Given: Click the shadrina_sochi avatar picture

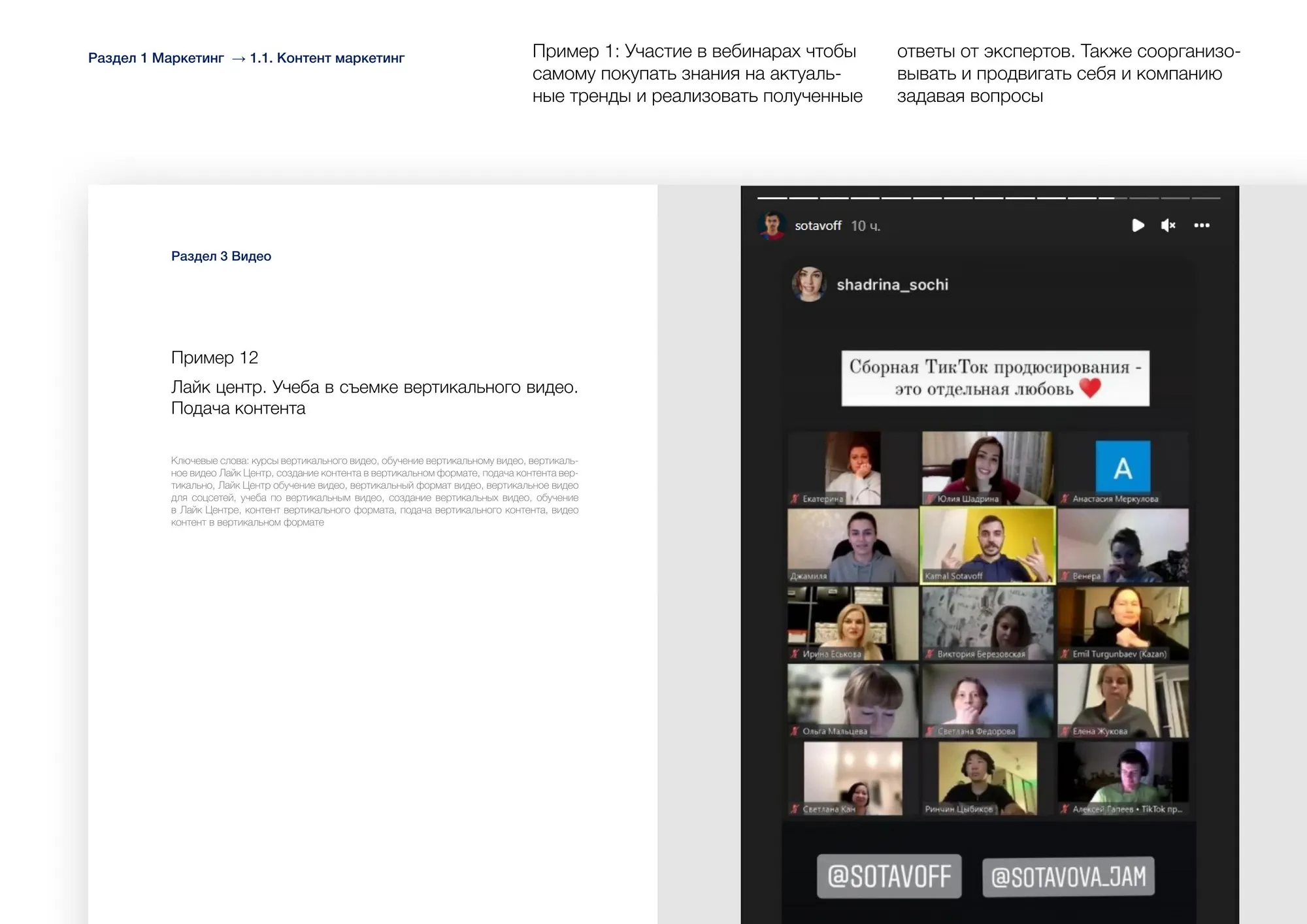Looking at the screenshot, I should click(x=809, y=284).
